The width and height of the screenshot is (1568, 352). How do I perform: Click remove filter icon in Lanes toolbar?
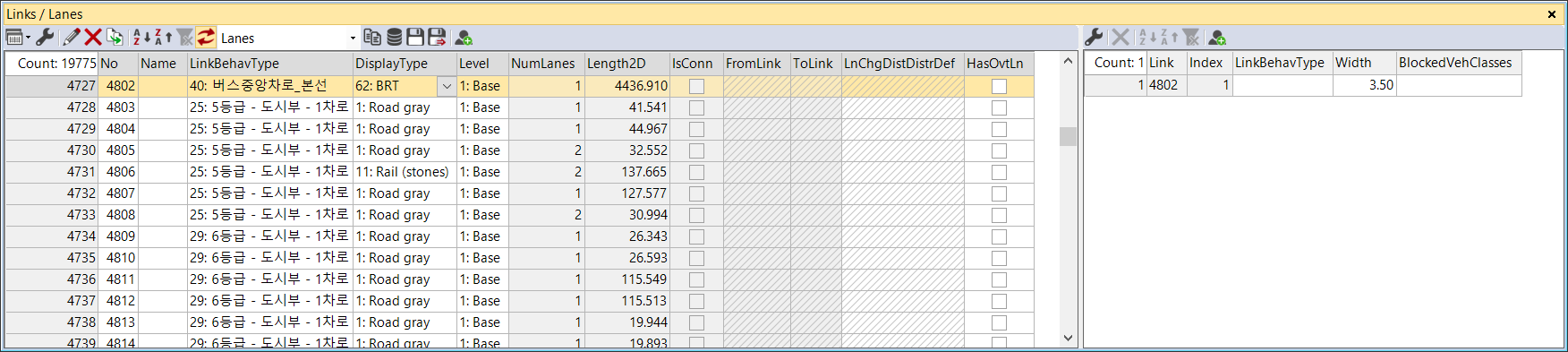click(x=1190, y=38)
